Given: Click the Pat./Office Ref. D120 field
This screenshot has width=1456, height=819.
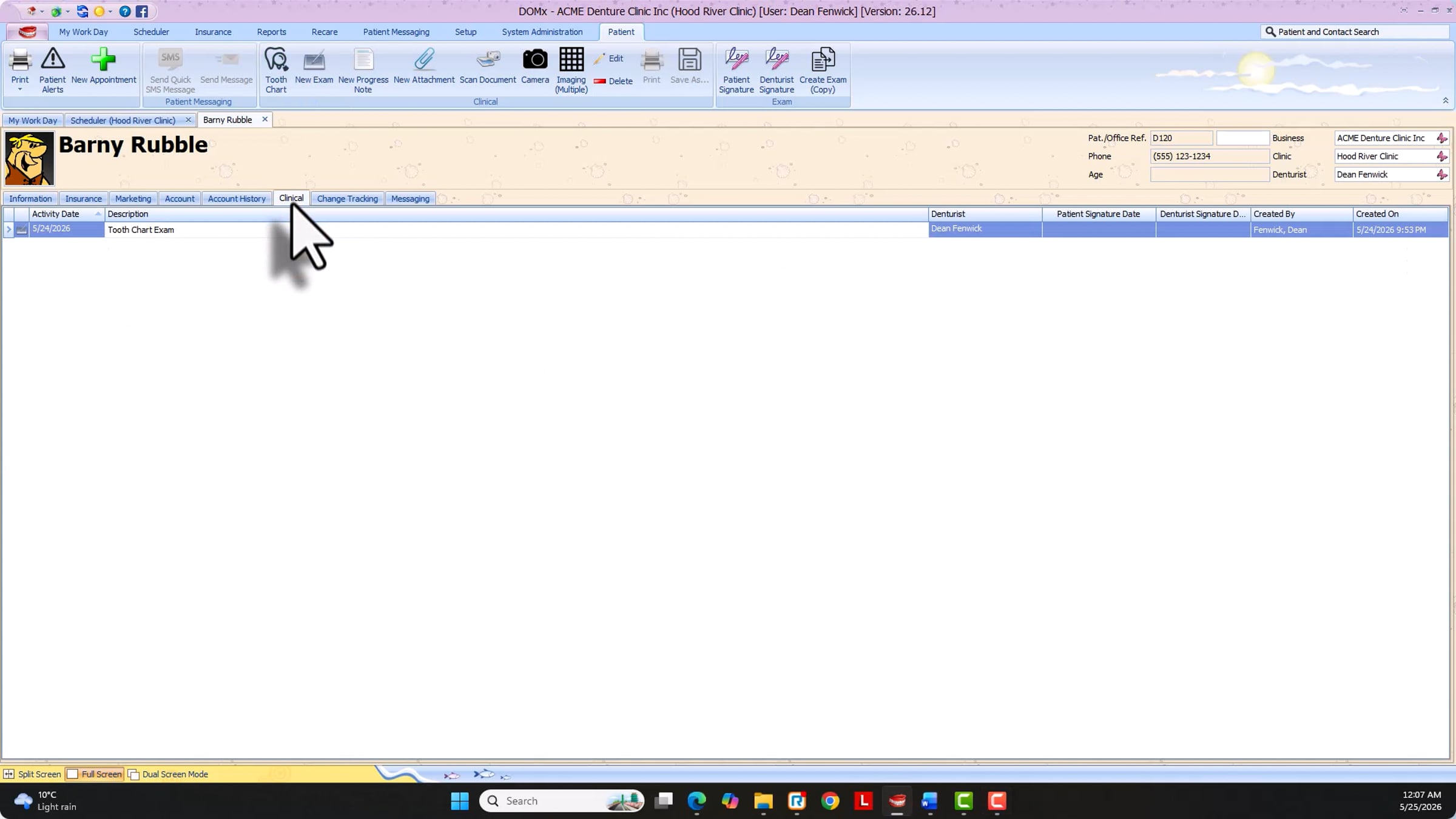Looking at the screenshot, I should [1181, 138].
